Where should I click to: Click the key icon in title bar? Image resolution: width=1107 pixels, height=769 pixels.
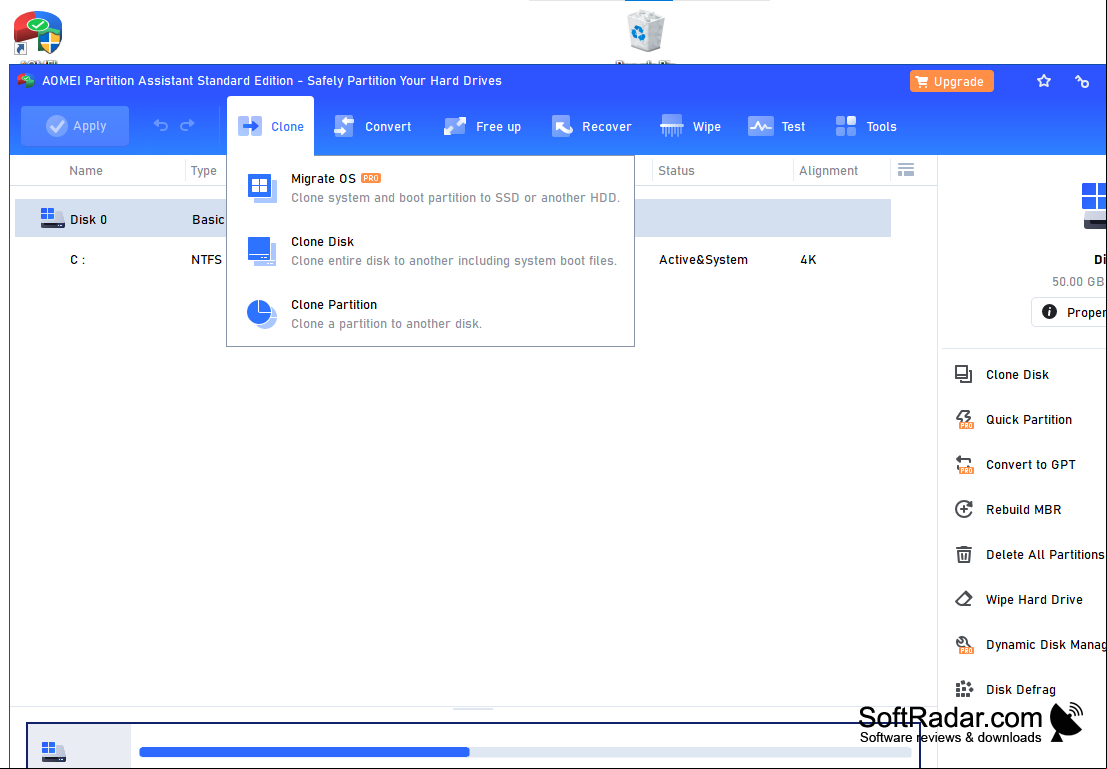pyautogui.click(x=1082, y=81)
